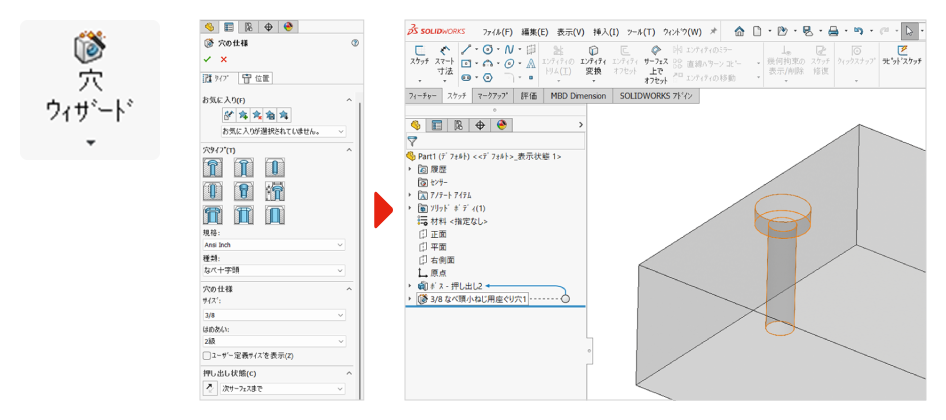Open the 規格 Ansi Inch dropdown
This screenshot has height=420, width=946.
[274, 245]
